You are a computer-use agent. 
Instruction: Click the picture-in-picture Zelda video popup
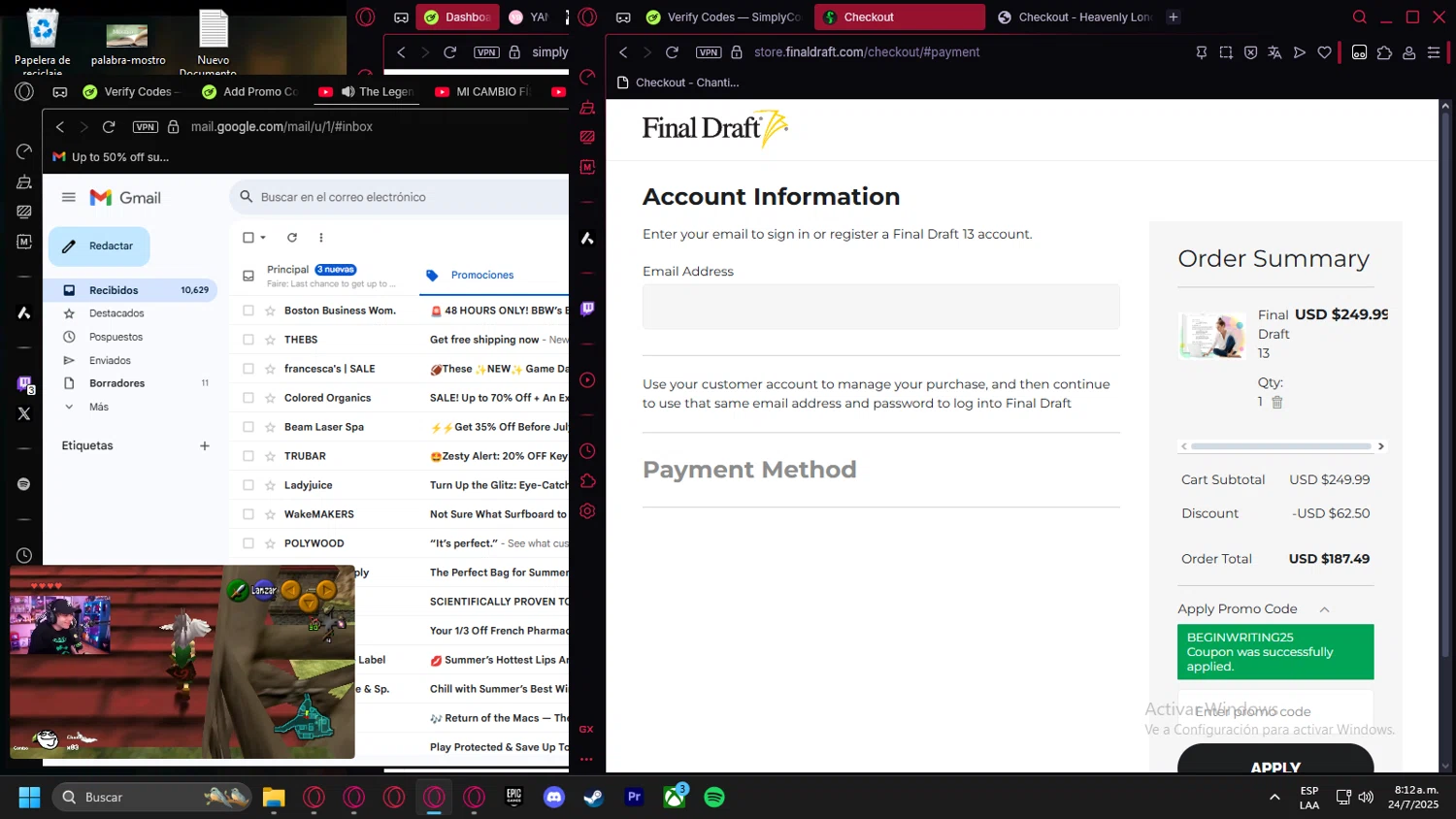(182, 662)
